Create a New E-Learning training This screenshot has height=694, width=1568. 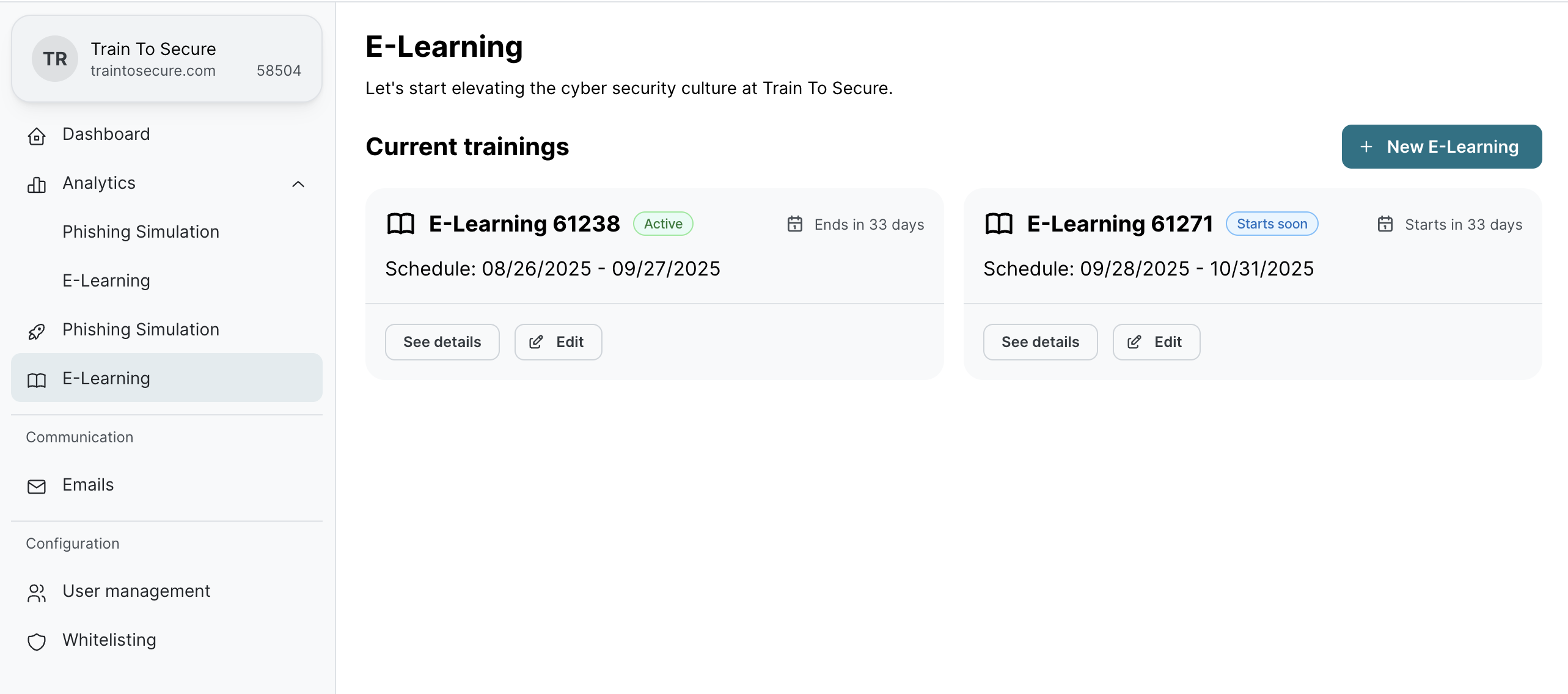click(x=1442, y=147)
